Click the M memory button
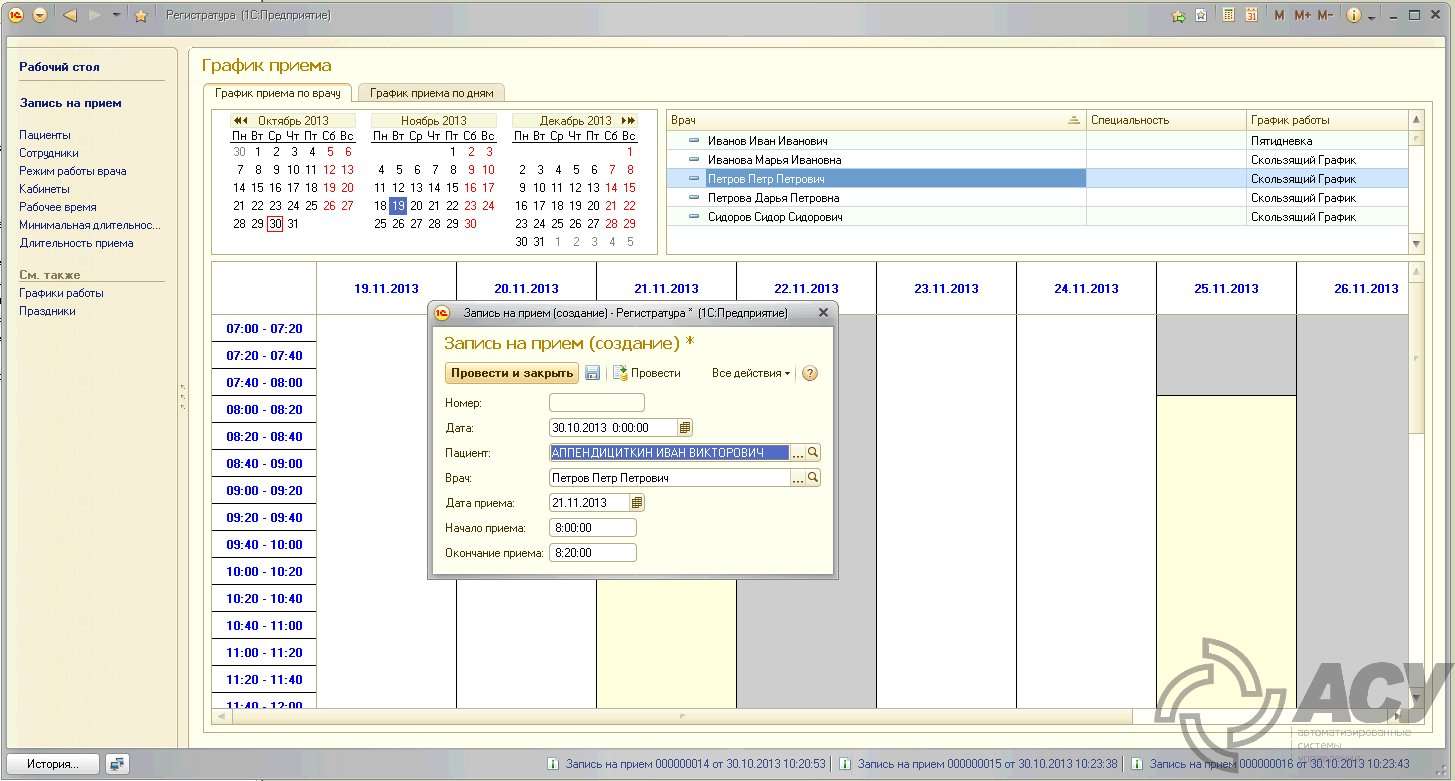 (1279, 15)
